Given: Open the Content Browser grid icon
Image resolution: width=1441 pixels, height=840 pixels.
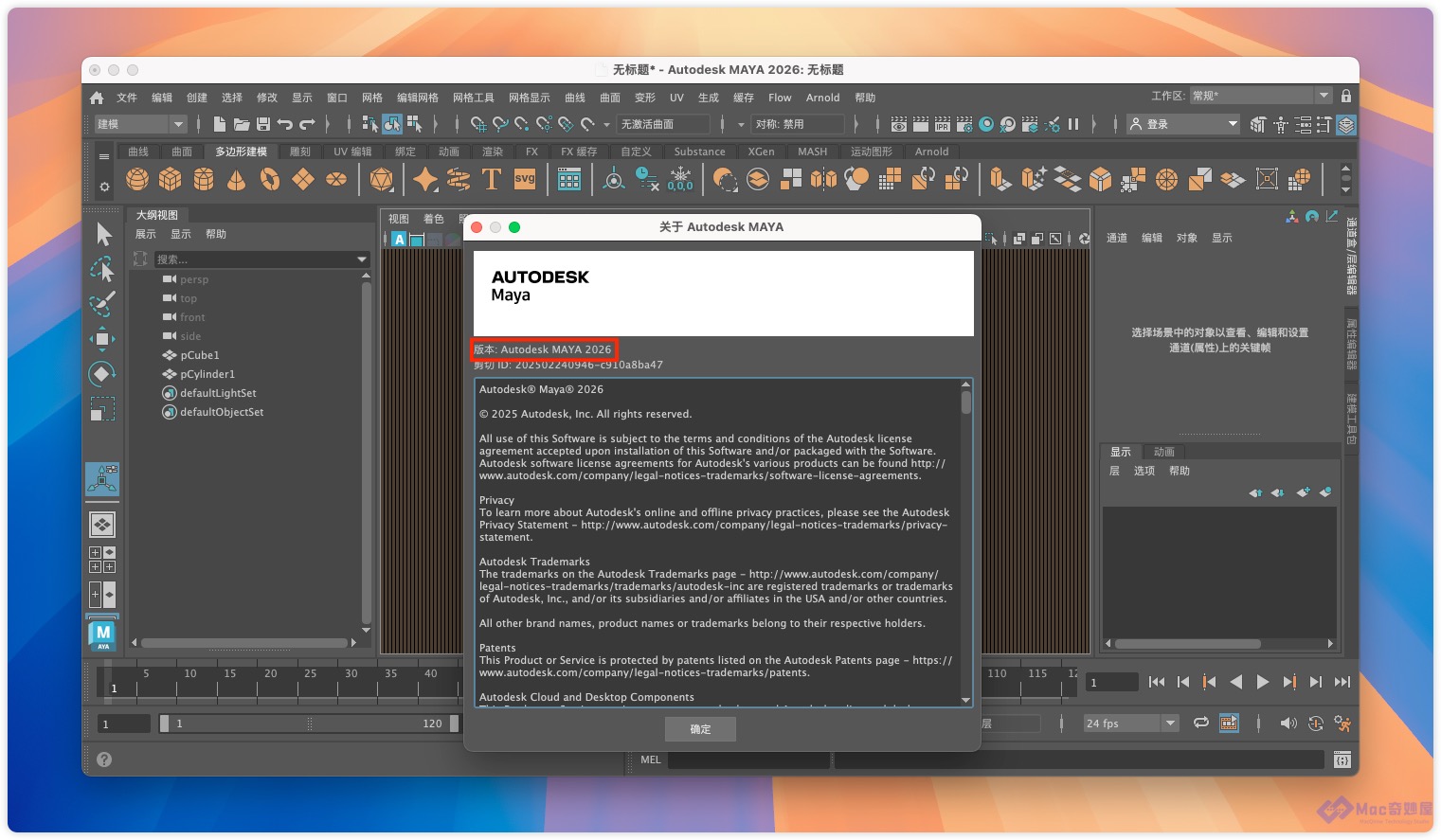Looking at the screenshot, I should coord(569,179).
